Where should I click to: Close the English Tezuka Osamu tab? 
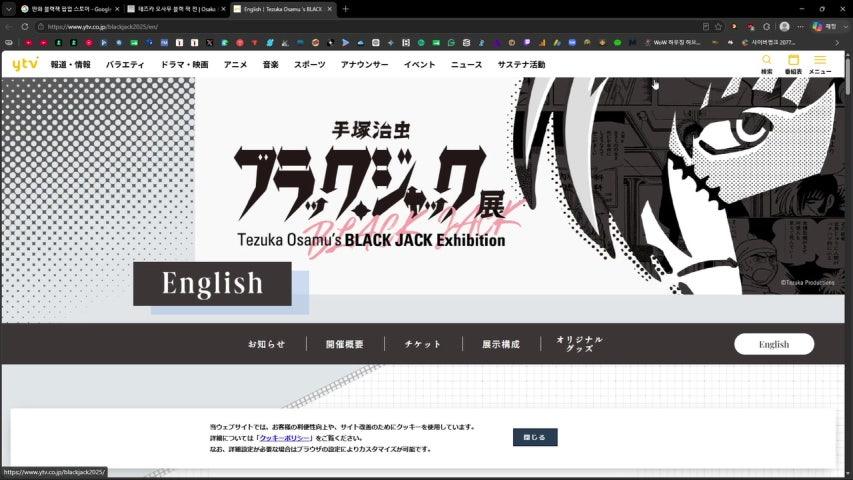329,9
